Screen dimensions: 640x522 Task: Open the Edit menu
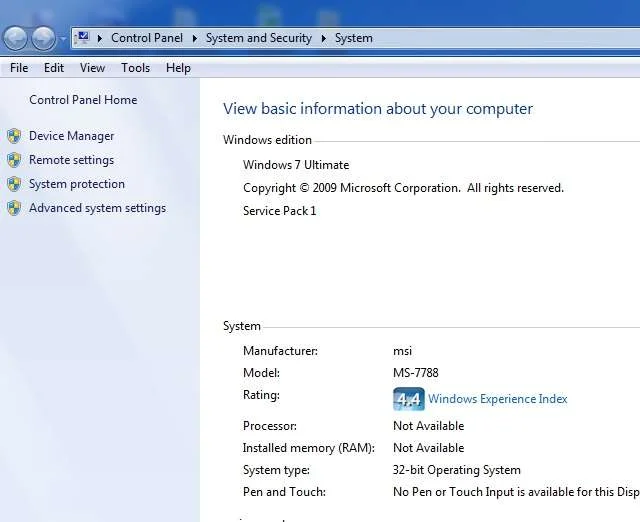54,68
